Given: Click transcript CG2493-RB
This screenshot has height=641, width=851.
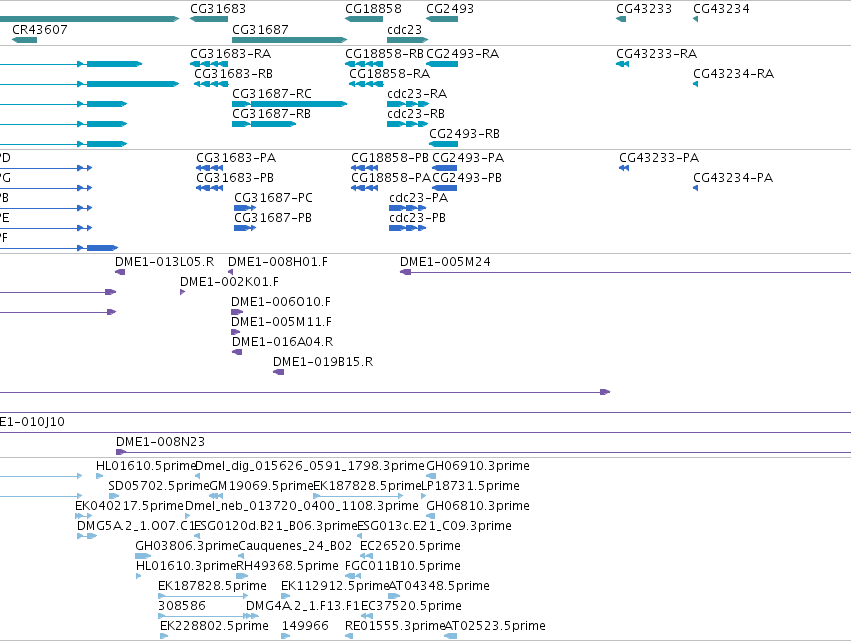Looking at the screenshot, I should pos(443,144).
